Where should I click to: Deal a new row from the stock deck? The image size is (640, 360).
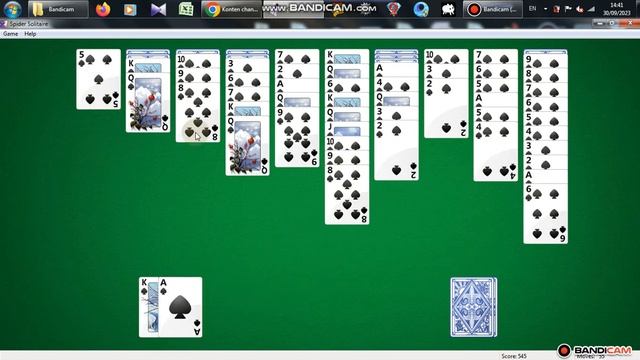click(473, 307)
